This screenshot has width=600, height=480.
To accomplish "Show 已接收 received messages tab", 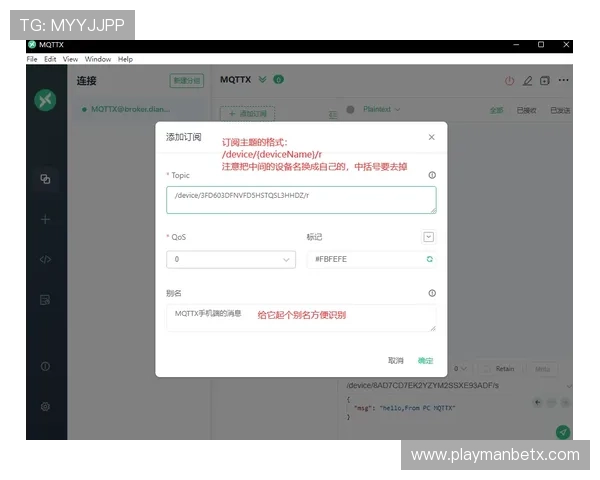I will [x=526, y=110].
